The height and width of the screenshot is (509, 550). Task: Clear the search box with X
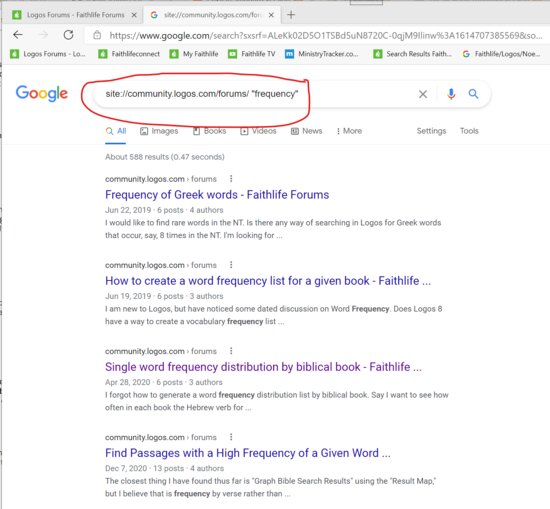pyautogui.click(x=423, y=94)
